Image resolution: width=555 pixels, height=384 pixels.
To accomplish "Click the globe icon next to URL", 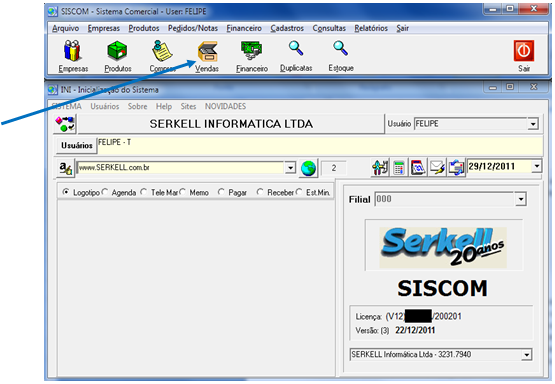I will click(x=308, y=168).
